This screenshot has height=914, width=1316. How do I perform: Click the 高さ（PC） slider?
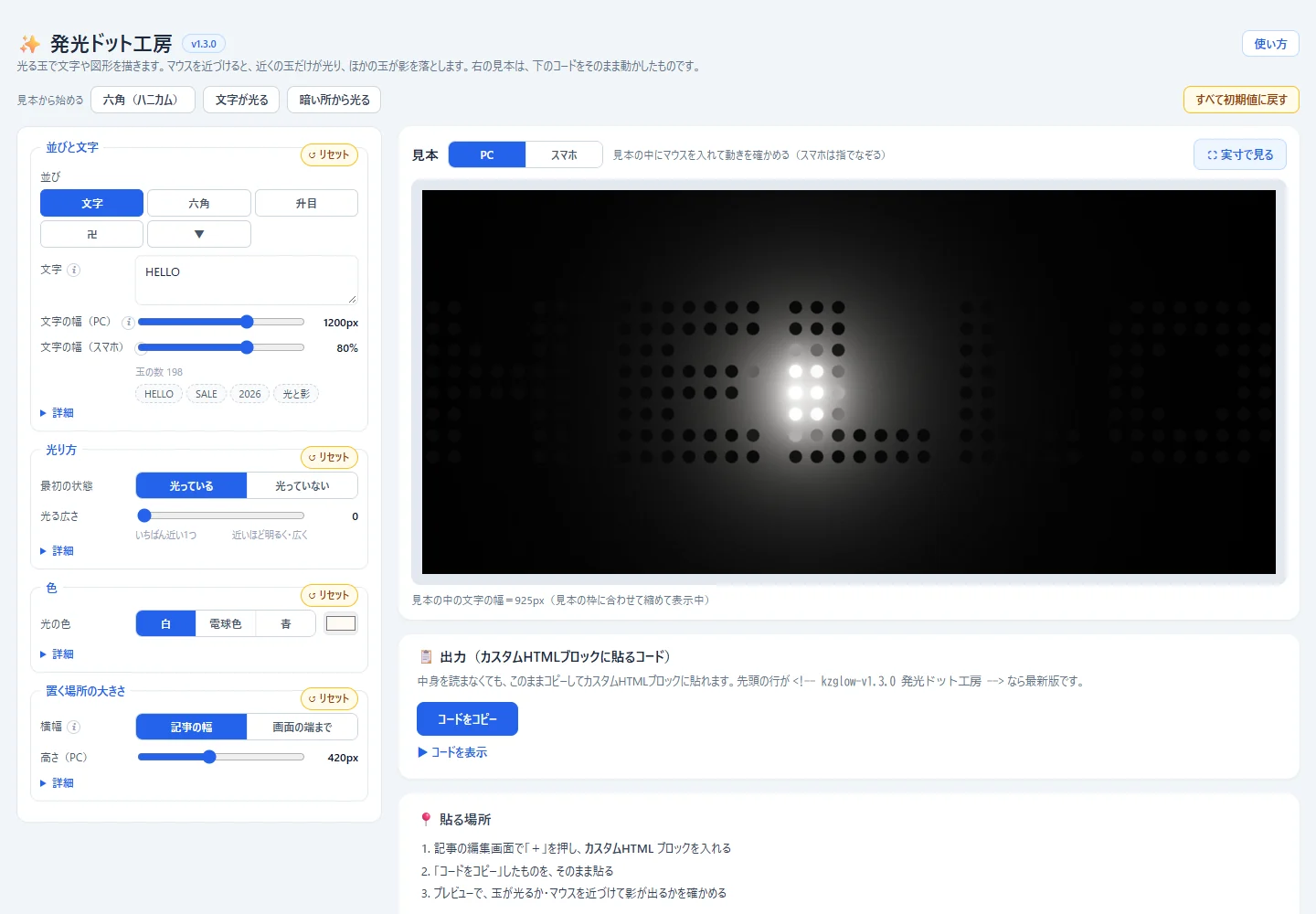pos(221,757)
